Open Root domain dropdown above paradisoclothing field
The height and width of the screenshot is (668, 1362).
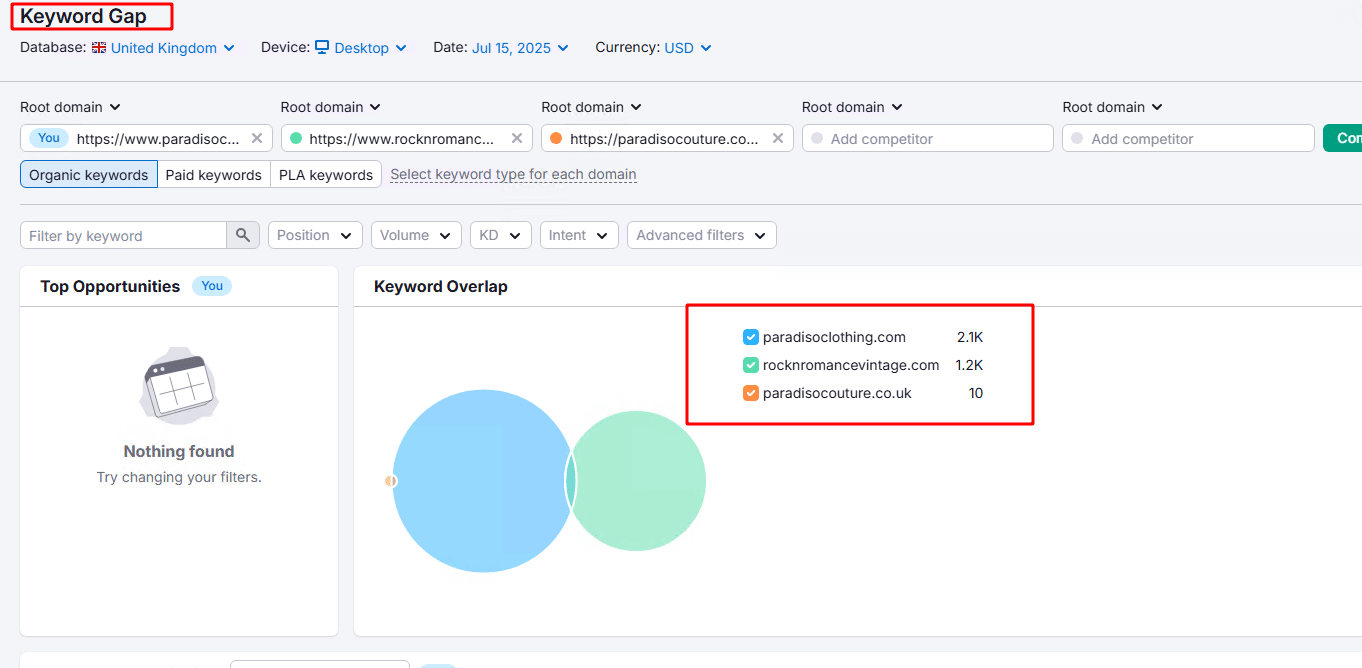point(70,107)
